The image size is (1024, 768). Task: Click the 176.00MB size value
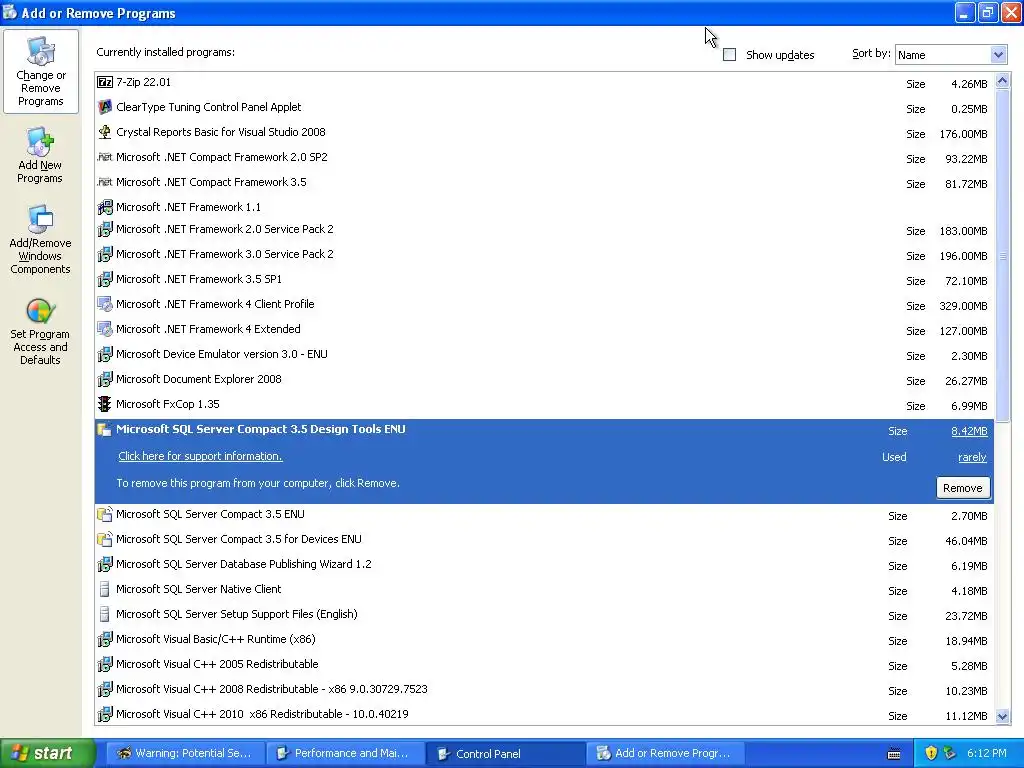[x=963, y=134]
